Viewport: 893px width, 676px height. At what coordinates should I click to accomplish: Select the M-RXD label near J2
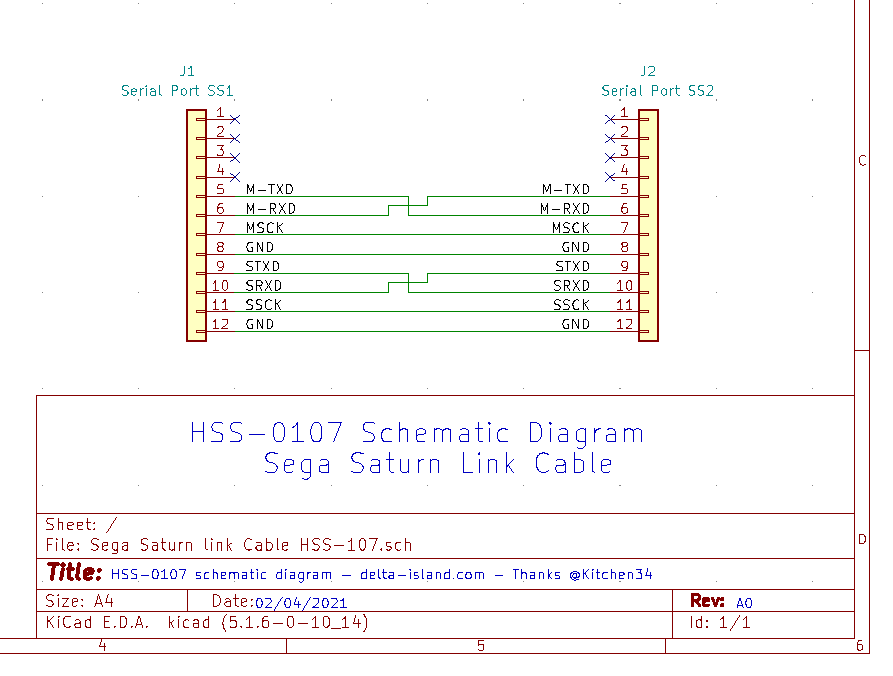(x=565, y=208)
